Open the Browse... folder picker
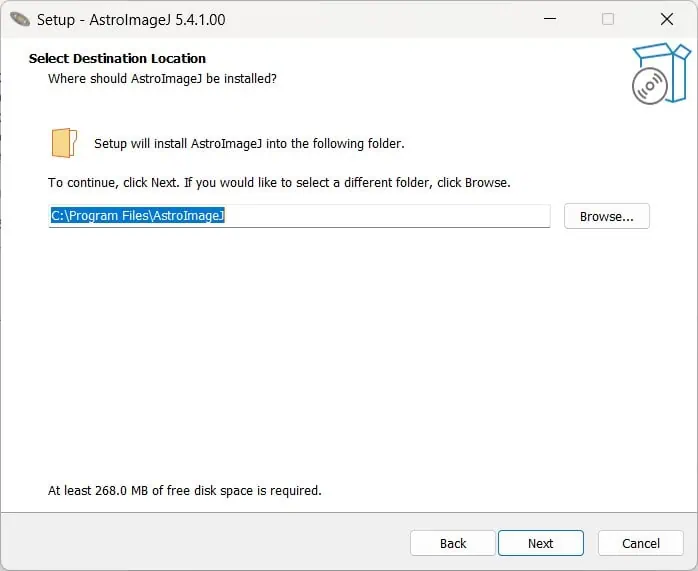Screen dimensions: 698x571 tap(606, 216)
